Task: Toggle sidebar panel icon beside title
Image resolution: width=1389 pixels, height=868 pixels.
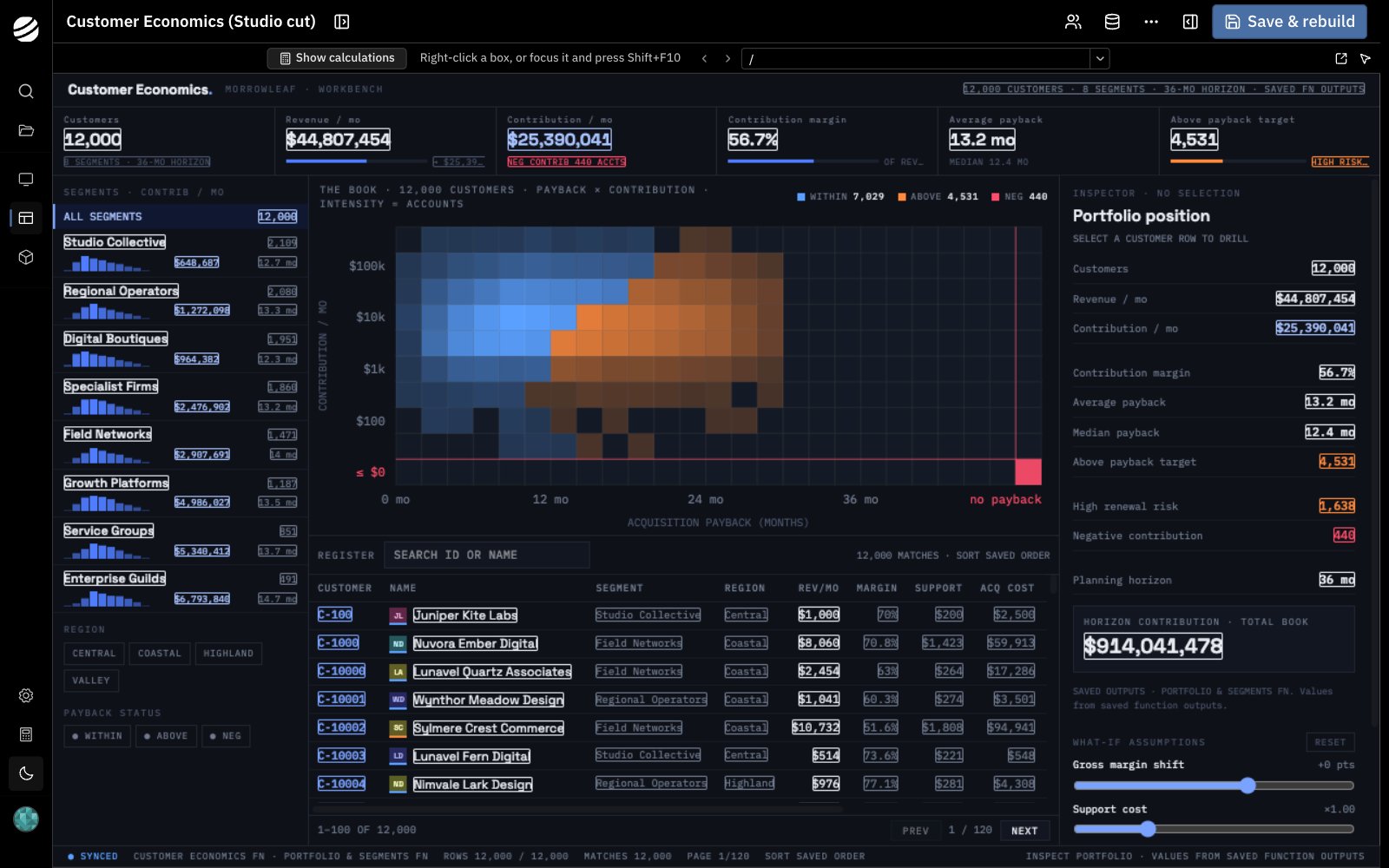Action: tap(342, 22)
